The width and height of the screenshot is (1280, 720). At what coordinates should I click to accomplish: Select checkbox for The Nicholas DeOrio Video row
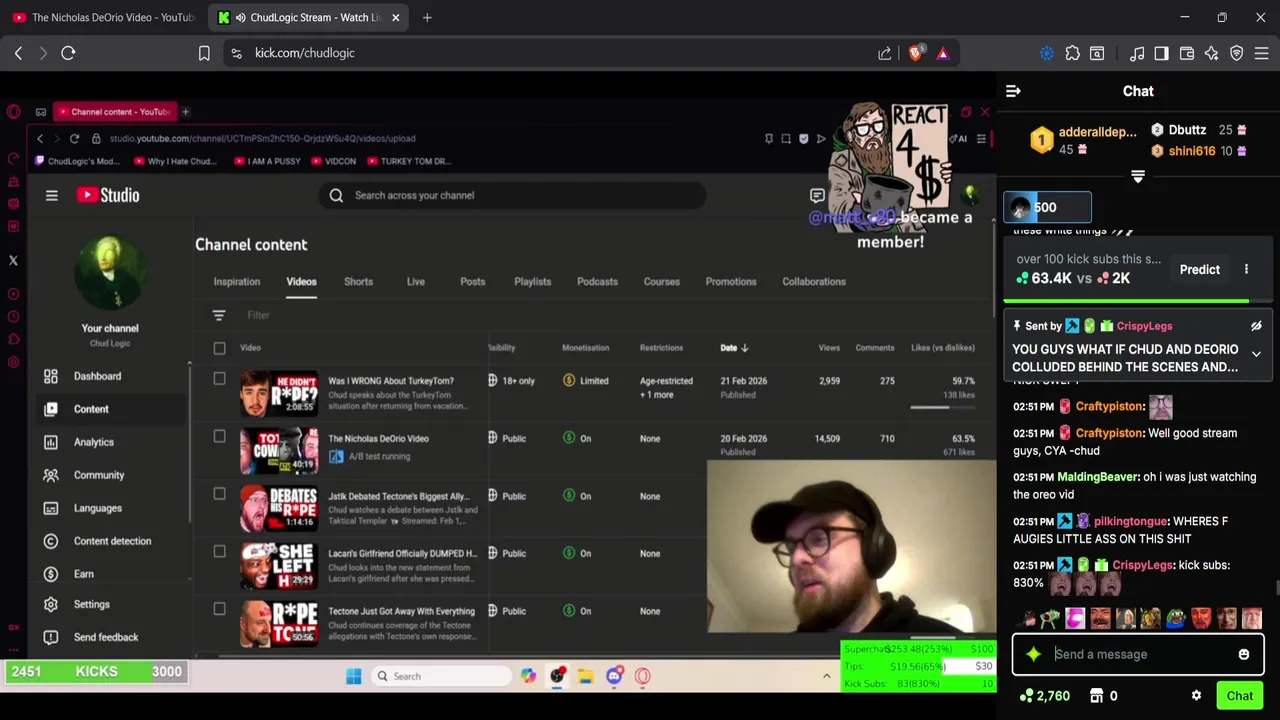click(219, 436)
